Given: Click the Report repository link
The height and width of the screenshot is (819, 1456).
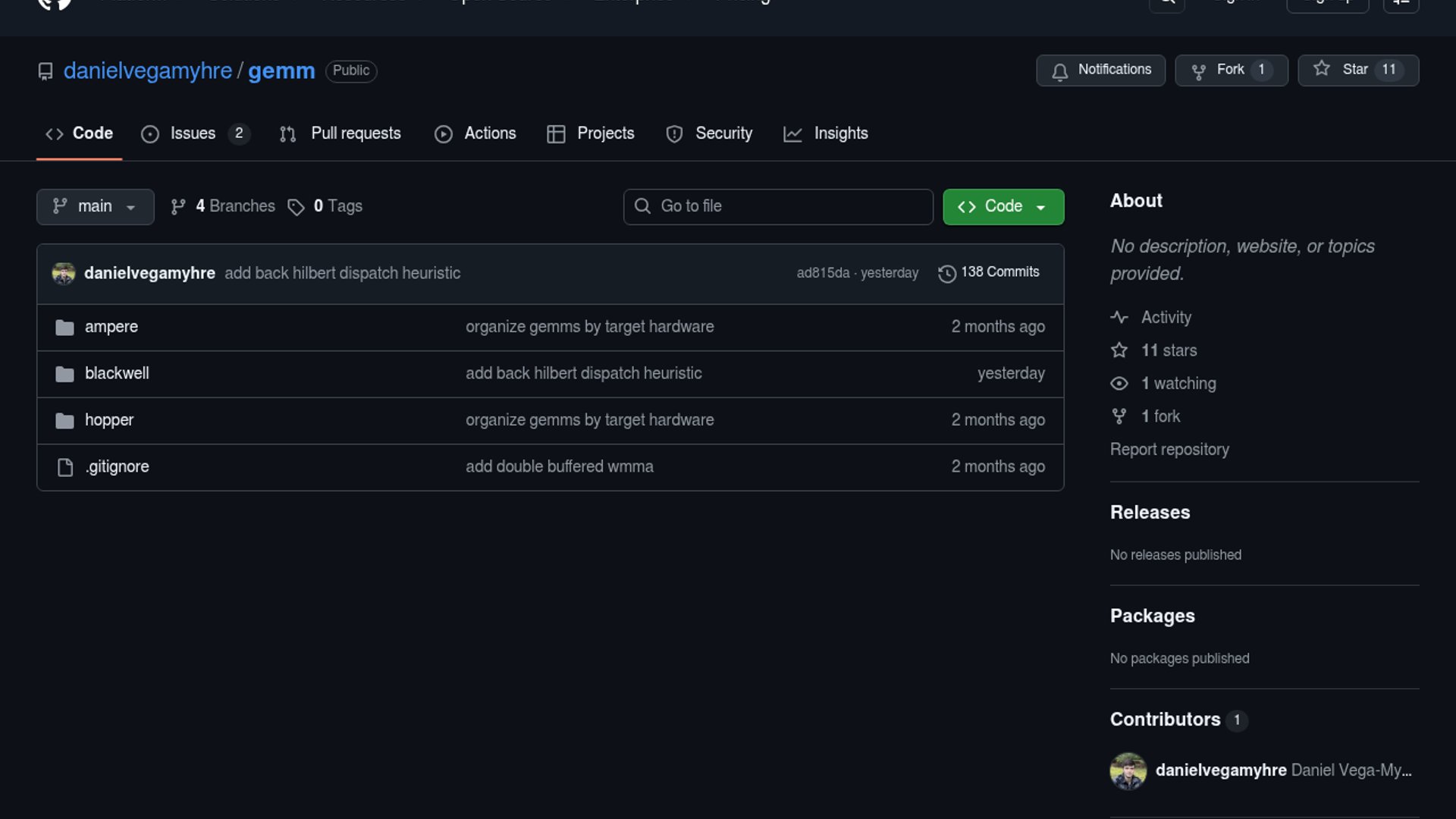Looking at the screenshot, I should pos(1169,450).
